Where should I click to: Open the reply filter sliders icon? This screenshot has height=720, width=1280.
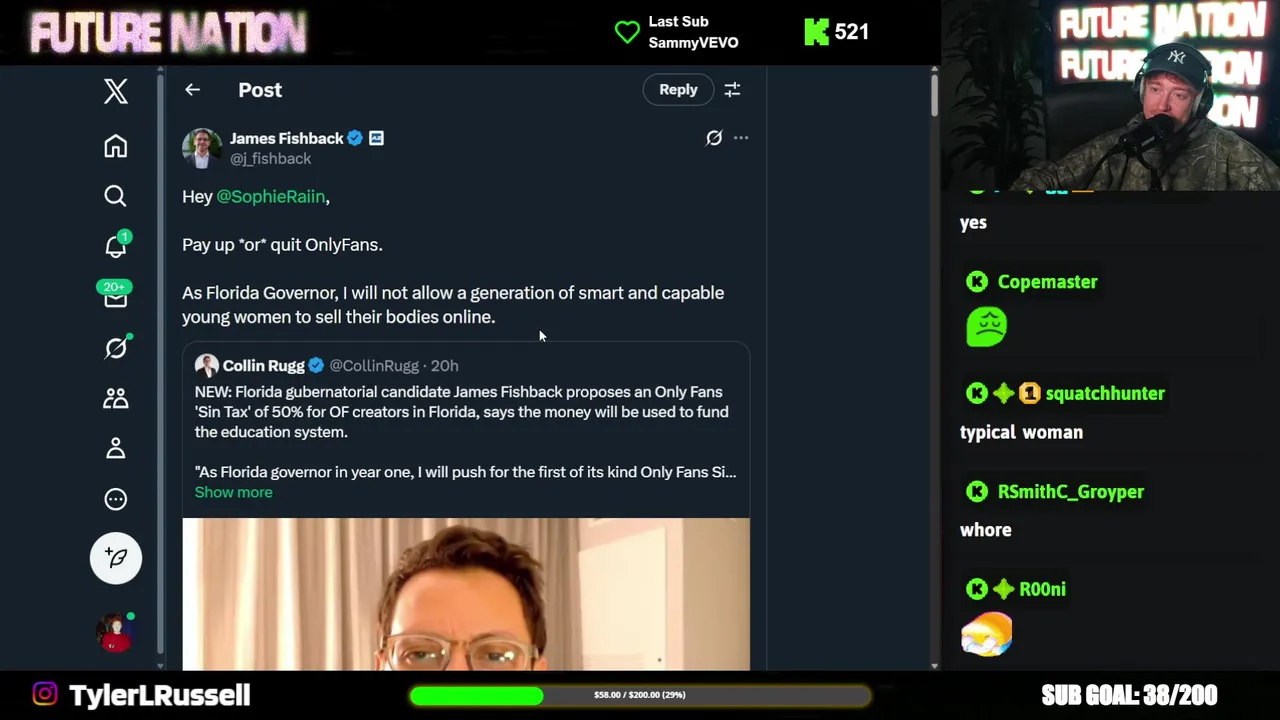click(x=732, y=90)
